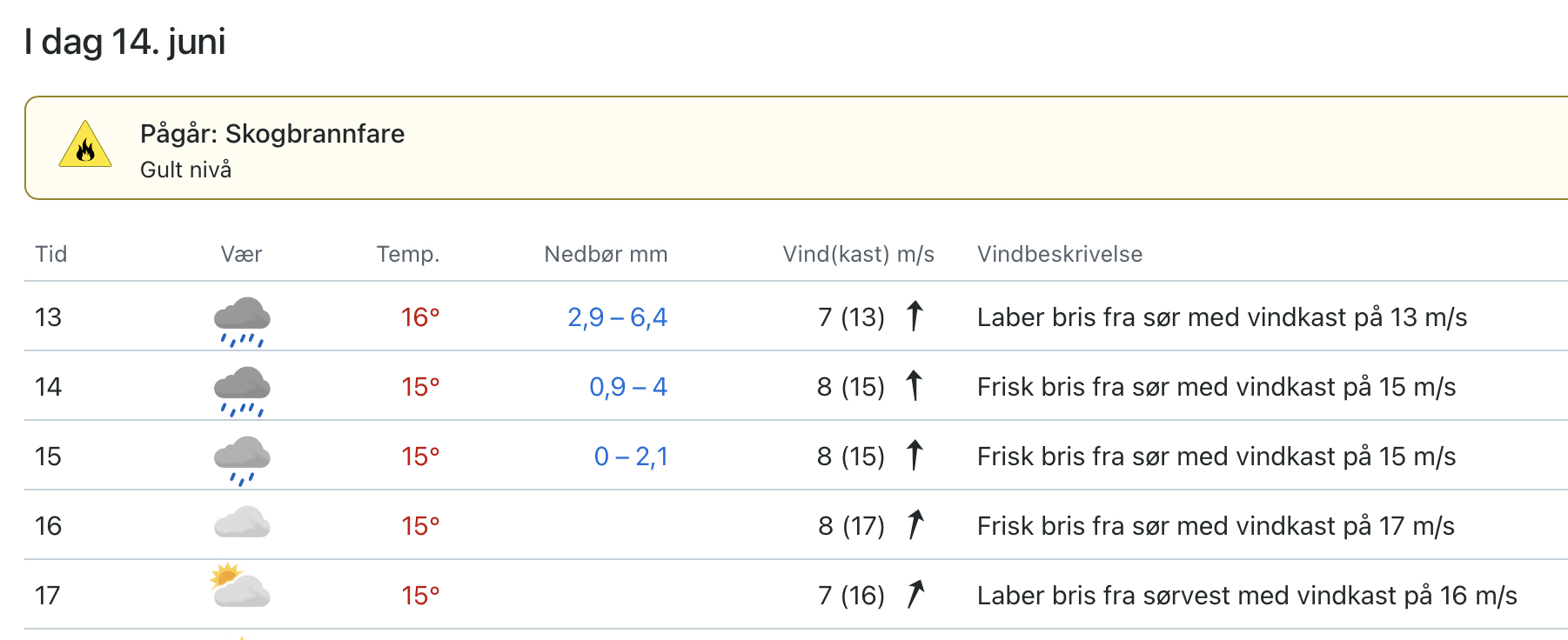The width and height of the screenshot is (1568, 640).
Task: Click the rain cloud icon at hour 14
Action: tap(242, 391)
